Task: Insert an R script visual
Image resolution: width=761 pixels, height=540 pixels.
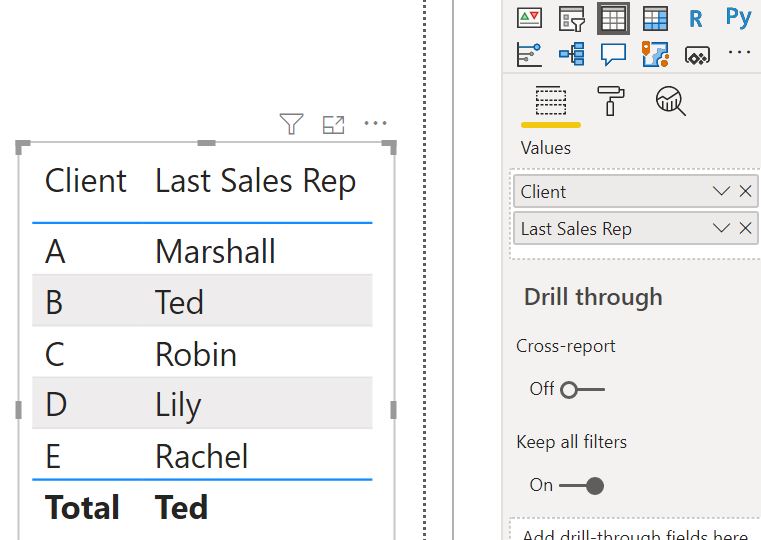Action: point(696,19)
